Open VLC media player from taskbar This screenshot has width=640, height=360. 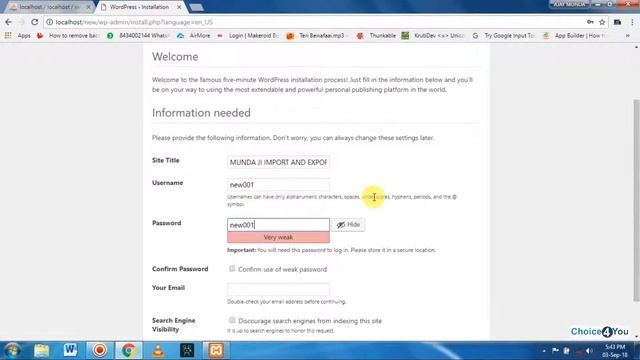(x=158, y=350)
